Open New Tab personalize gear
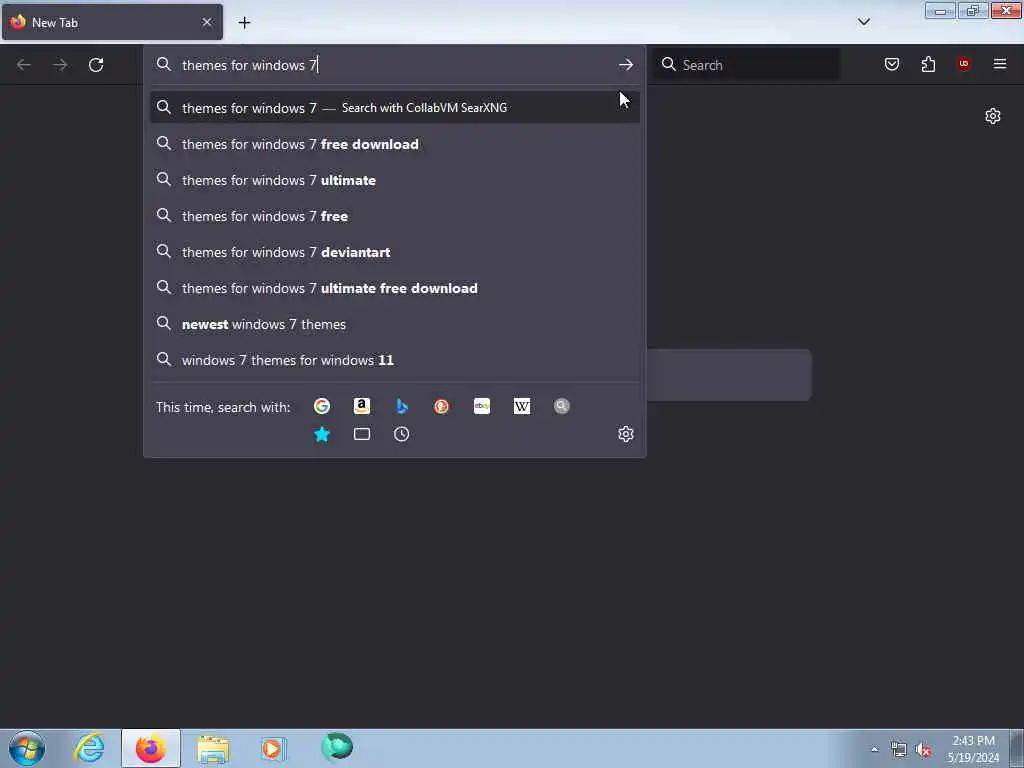This screenshot has height=768, width=1024. point(993,116)
